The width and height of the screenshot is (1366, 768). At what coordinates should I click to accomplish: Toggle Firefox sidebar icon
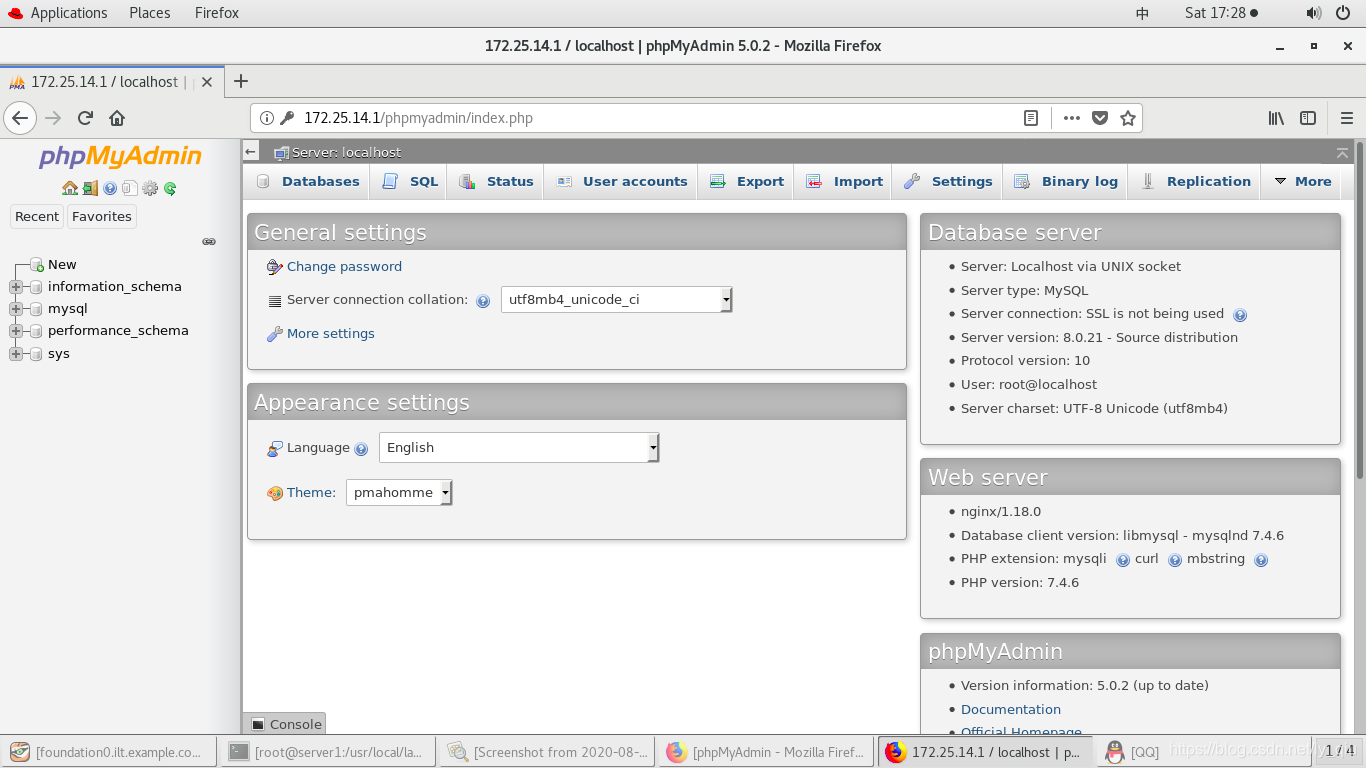[x=1308, y=118]
